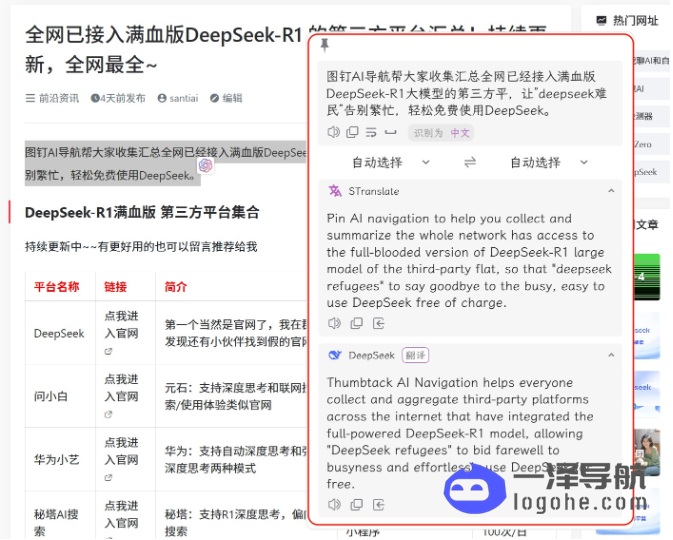The image size is (673, 540).
Task: Open the target language 自动选择 dropdown
Action: pyautogui.click(x=548, y=162)
